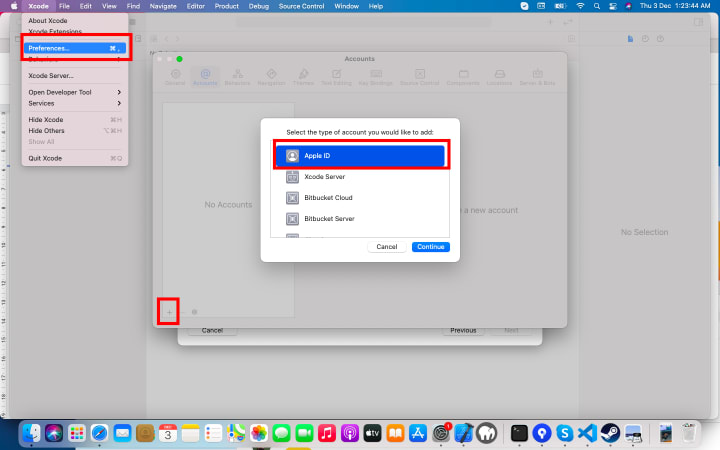Choose Xcode Server... from the menu

pos(75,76)
